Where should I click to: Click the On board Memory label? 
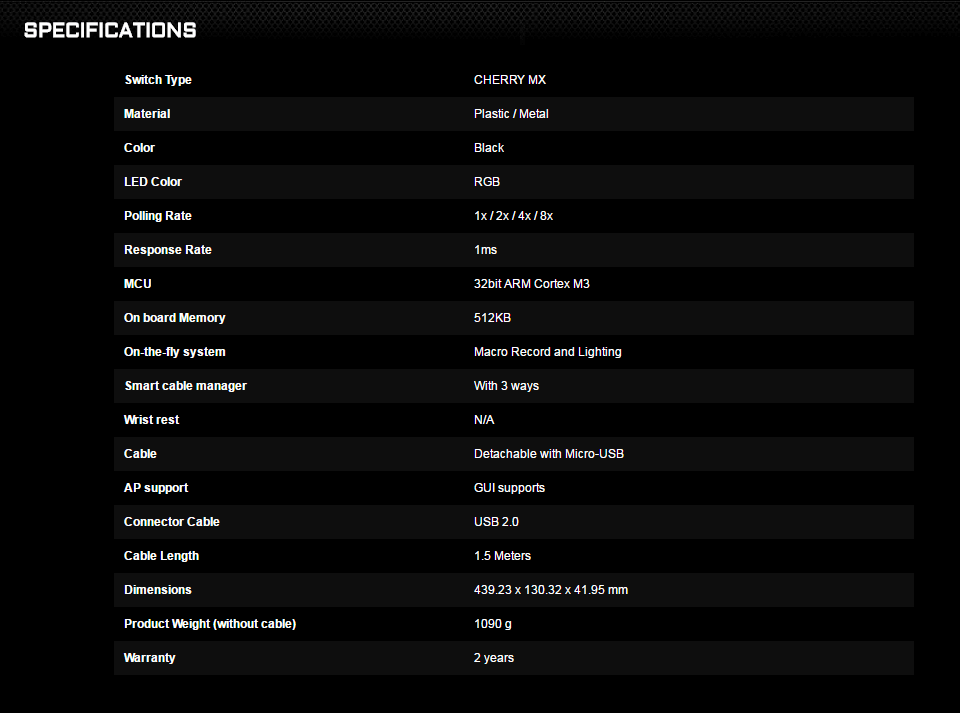174,318
